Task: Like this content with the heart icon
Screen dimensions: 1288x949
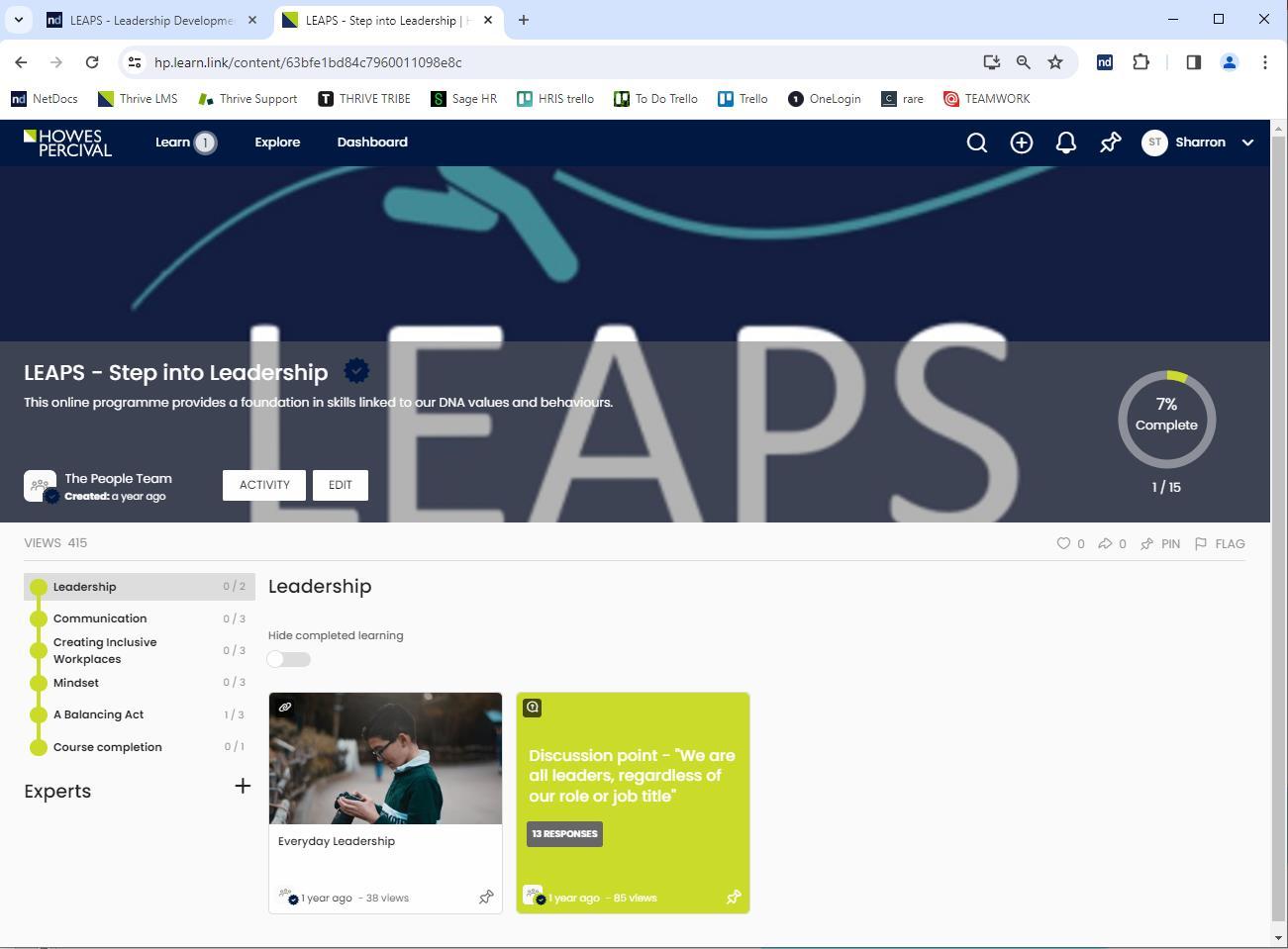Action: (x=1063, y=543)
